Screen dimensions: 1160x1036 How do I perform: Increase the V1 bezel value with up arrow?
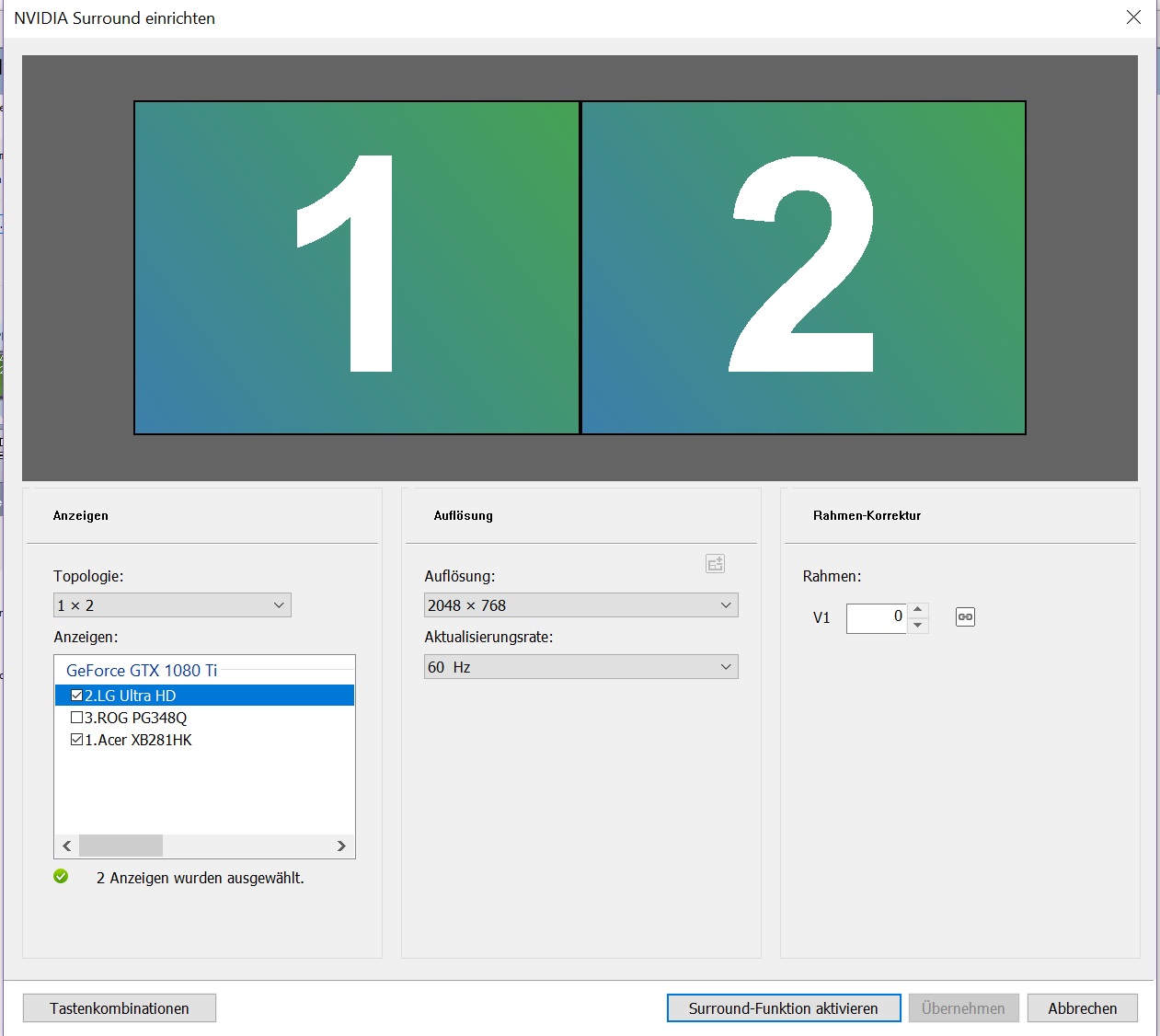tap(918, 610)
